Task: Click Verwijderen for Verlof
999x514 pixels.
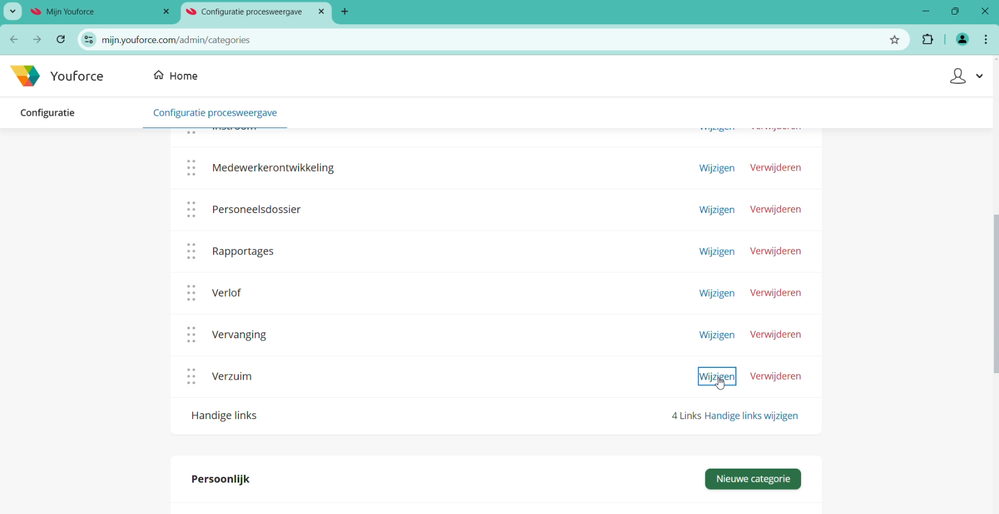Action: pyautogui.click(x=775, y=293)
